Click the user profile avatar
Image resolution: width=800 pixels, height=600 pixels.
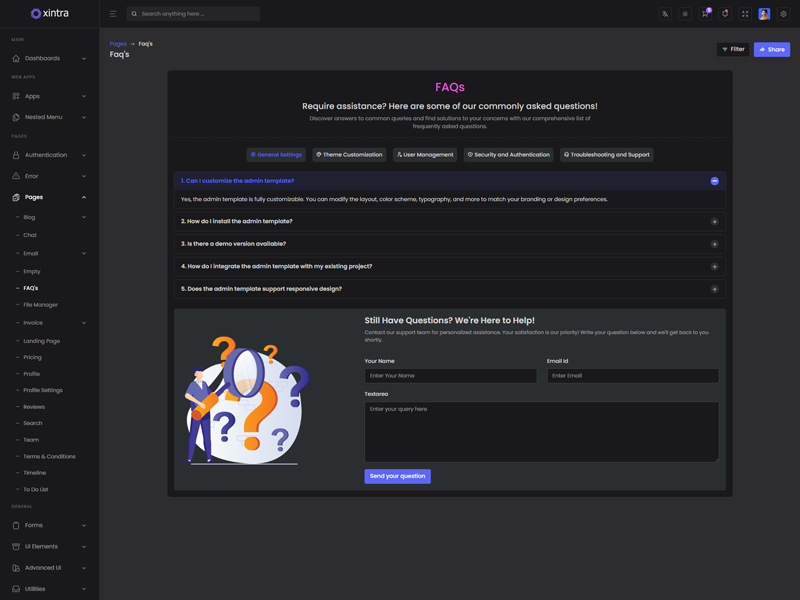(x=764, y=14)
